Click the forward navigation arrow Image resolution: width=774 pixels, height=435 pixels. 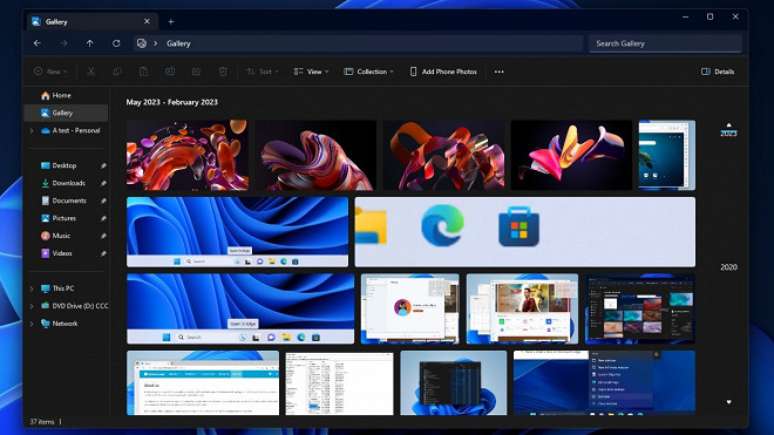(x=64, y=43)
